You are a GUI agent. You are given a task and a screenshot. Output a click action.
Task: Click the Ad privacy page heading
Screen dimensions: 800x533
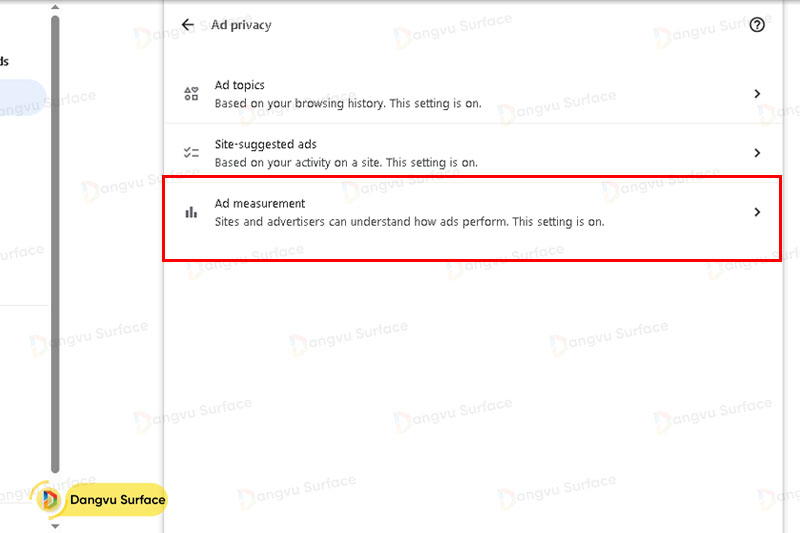(x=241, y=25)
